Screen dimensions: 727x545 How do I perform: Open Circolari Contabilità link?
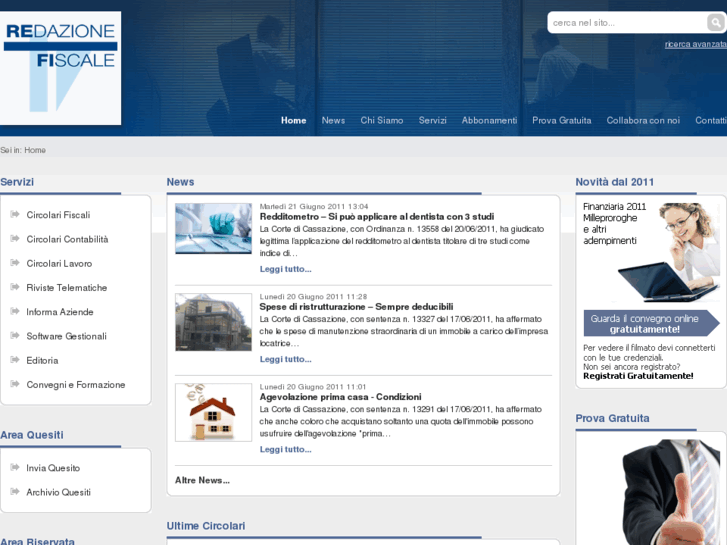(67, 239)
